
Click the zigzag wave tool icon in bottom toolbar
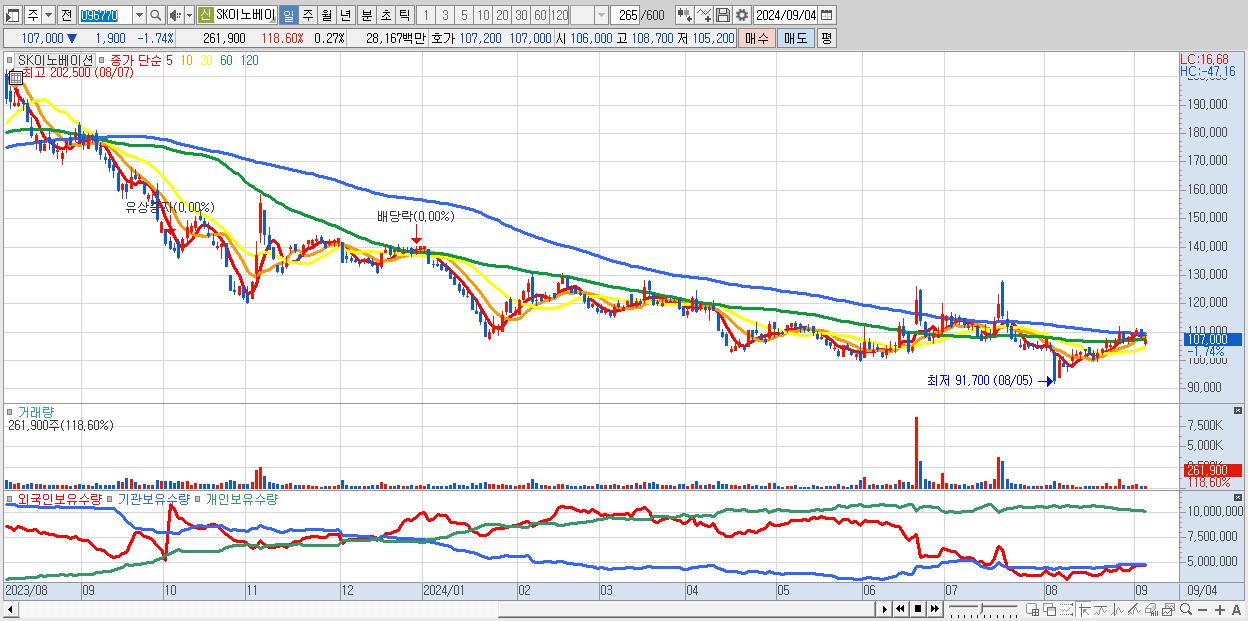point(1118,610)
